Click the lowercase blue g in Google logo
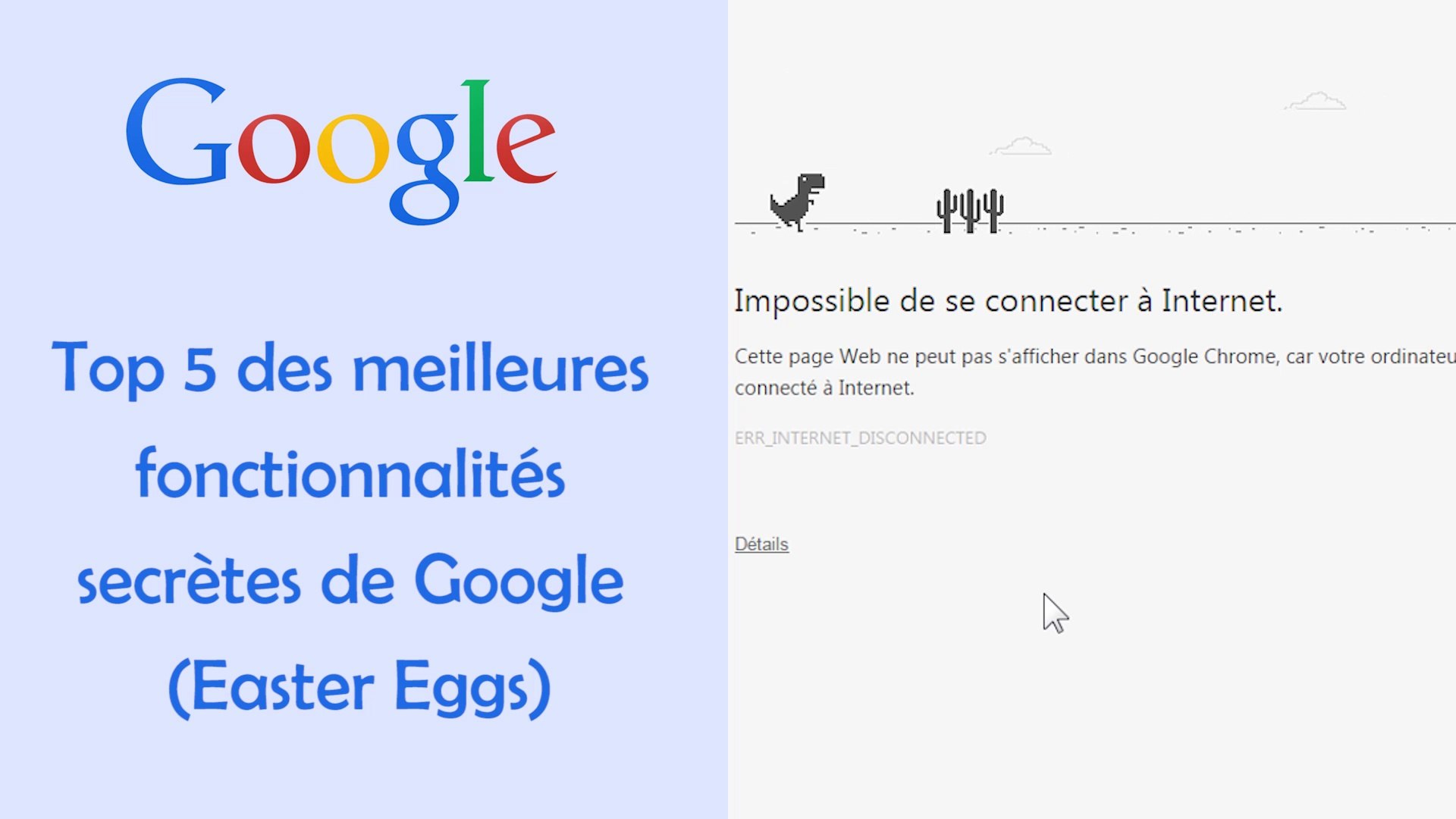The image size is (1456, 819). tap(426, 167)
